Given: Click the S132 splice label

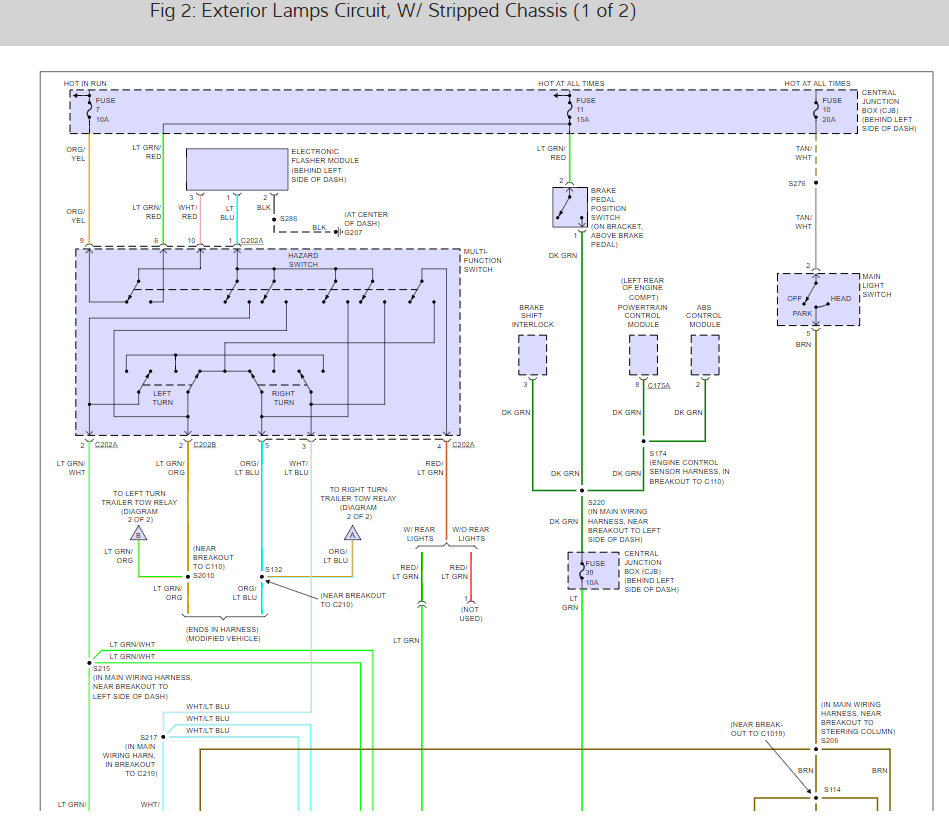Looking at the screenshot, I should tap(274, 570).
